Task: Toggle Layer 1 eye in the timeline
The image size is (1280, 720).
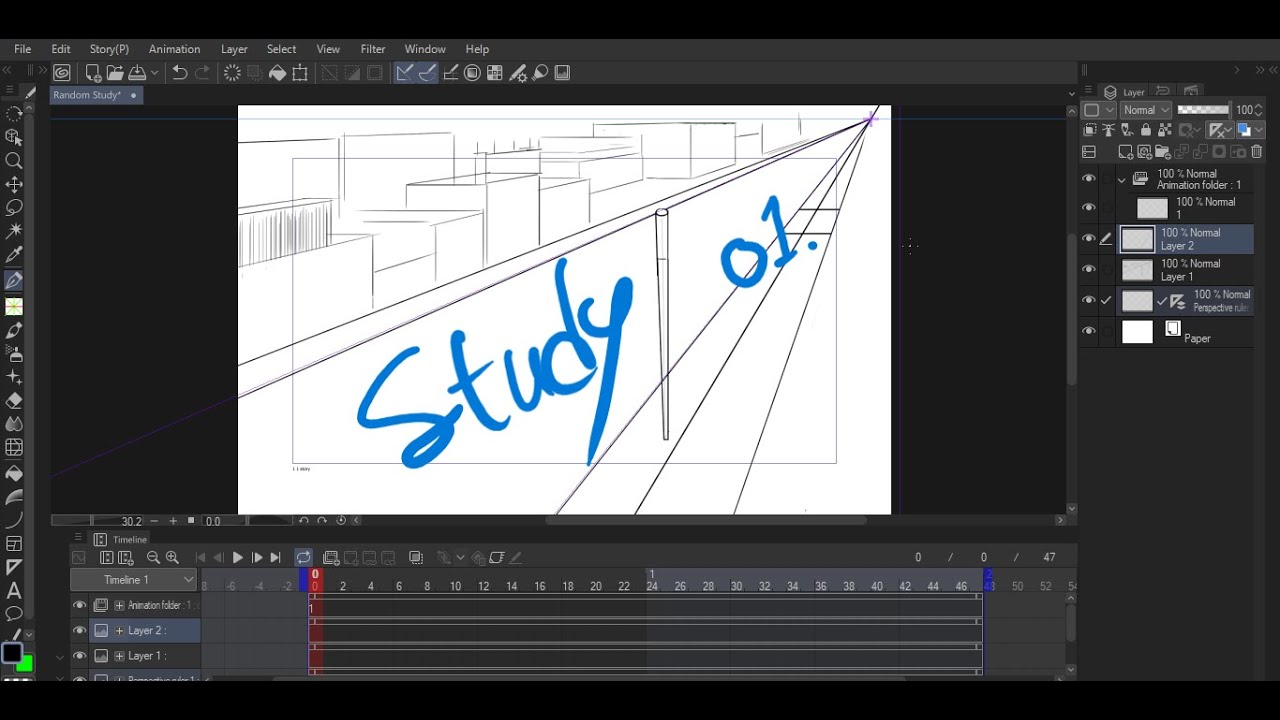Action: click(80, 656)
